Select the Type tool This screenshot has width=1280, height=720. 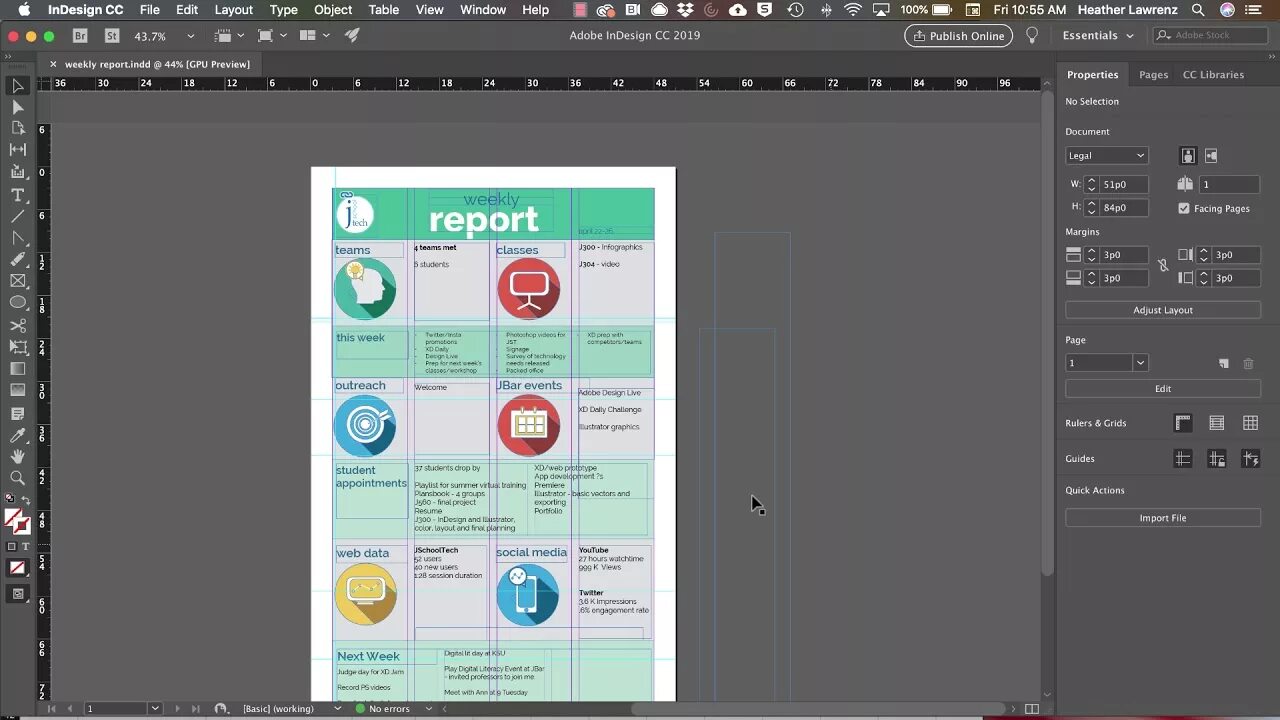coord(17,195)
